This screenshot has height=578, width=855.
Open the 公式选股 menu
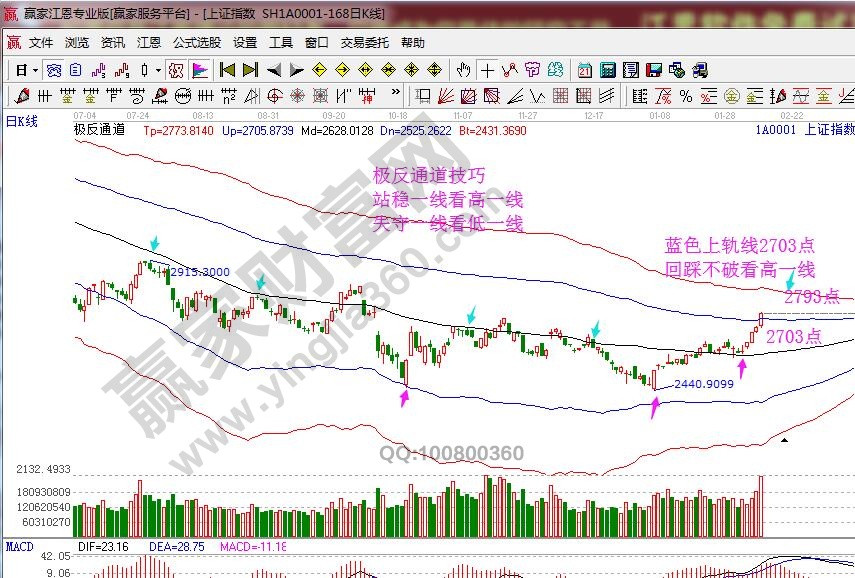(197, 43)
